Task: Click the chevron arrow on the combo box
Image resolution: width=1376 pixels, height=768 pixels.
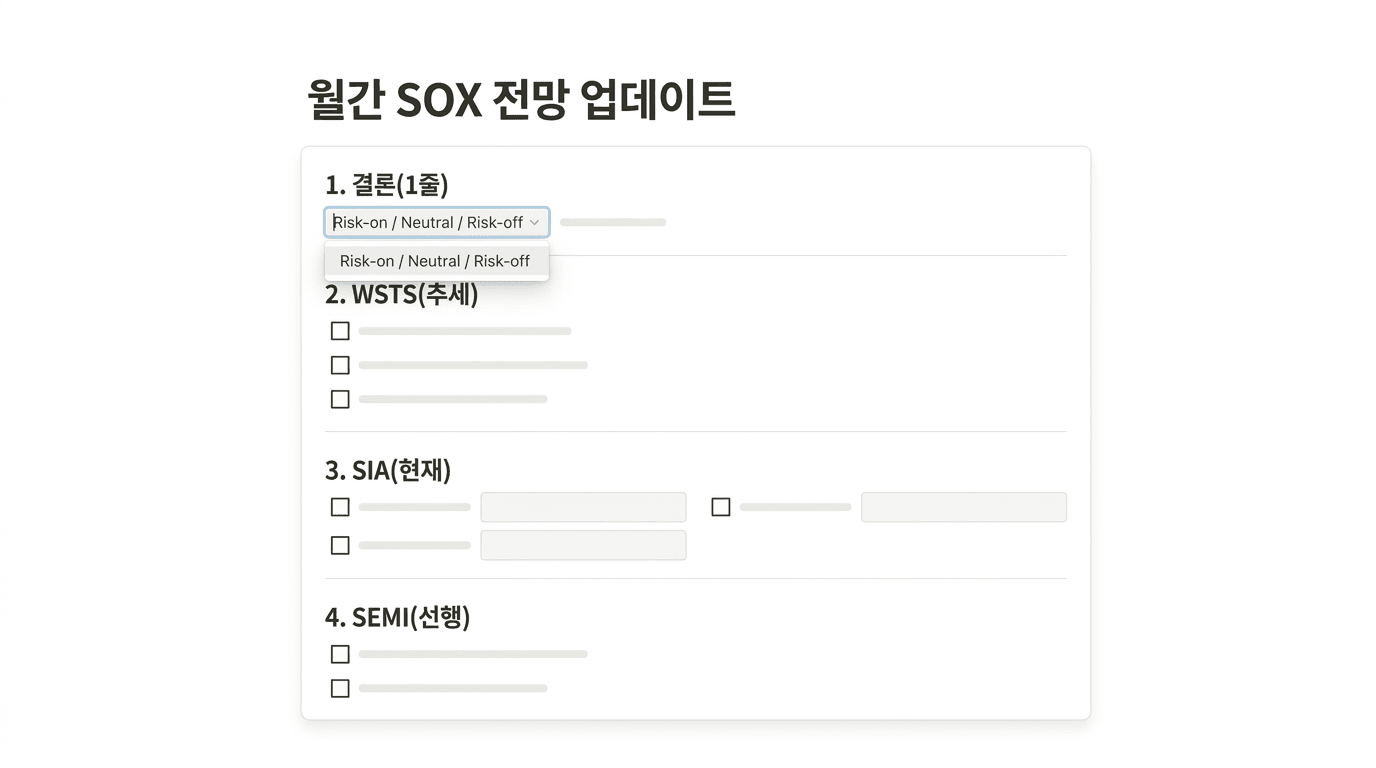Action: pyautogui.click(x=536, y=221)
